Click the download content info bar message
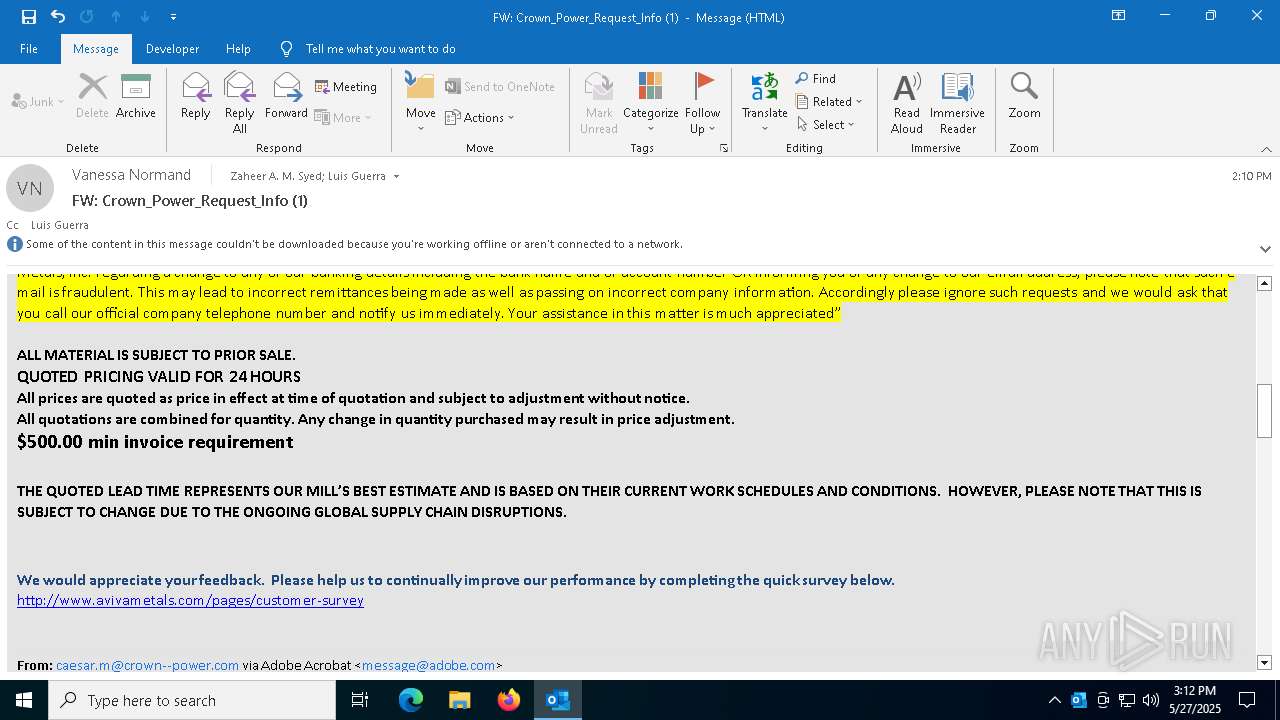Viewport: 1280px width, 720px height. 354,244
